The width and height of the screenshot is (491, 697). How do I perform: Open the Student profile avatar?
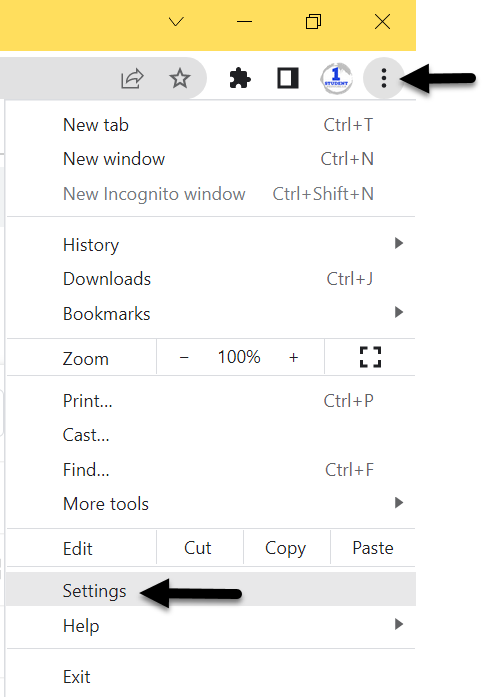click(x=336, y=78)
